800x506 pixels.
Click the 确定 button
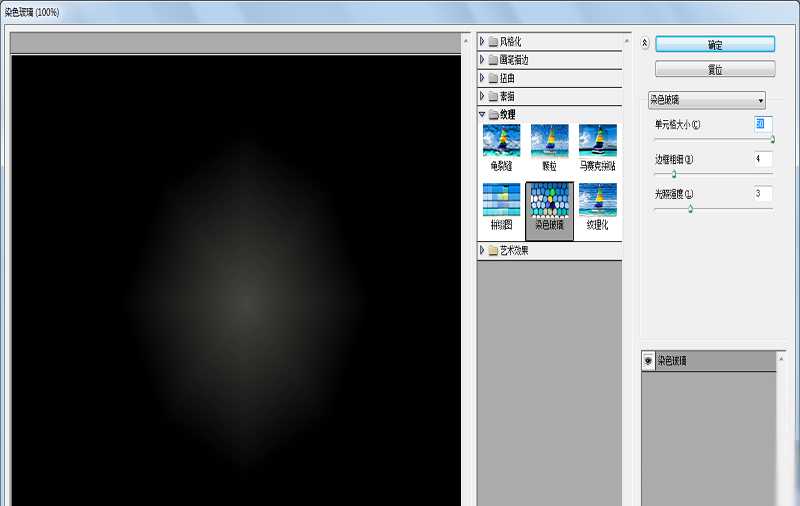(715, 44)
